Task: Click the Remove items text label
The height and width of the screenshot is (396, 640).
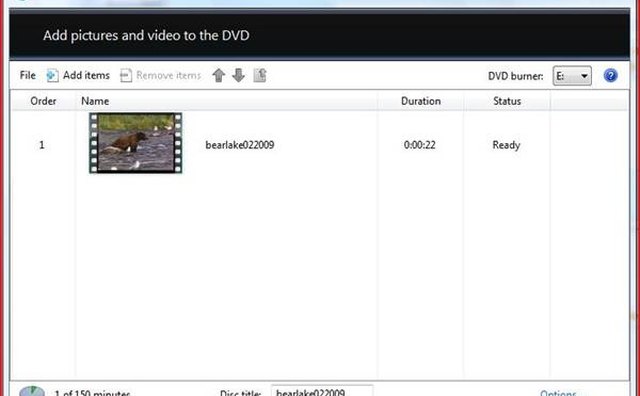Action: 169,76
